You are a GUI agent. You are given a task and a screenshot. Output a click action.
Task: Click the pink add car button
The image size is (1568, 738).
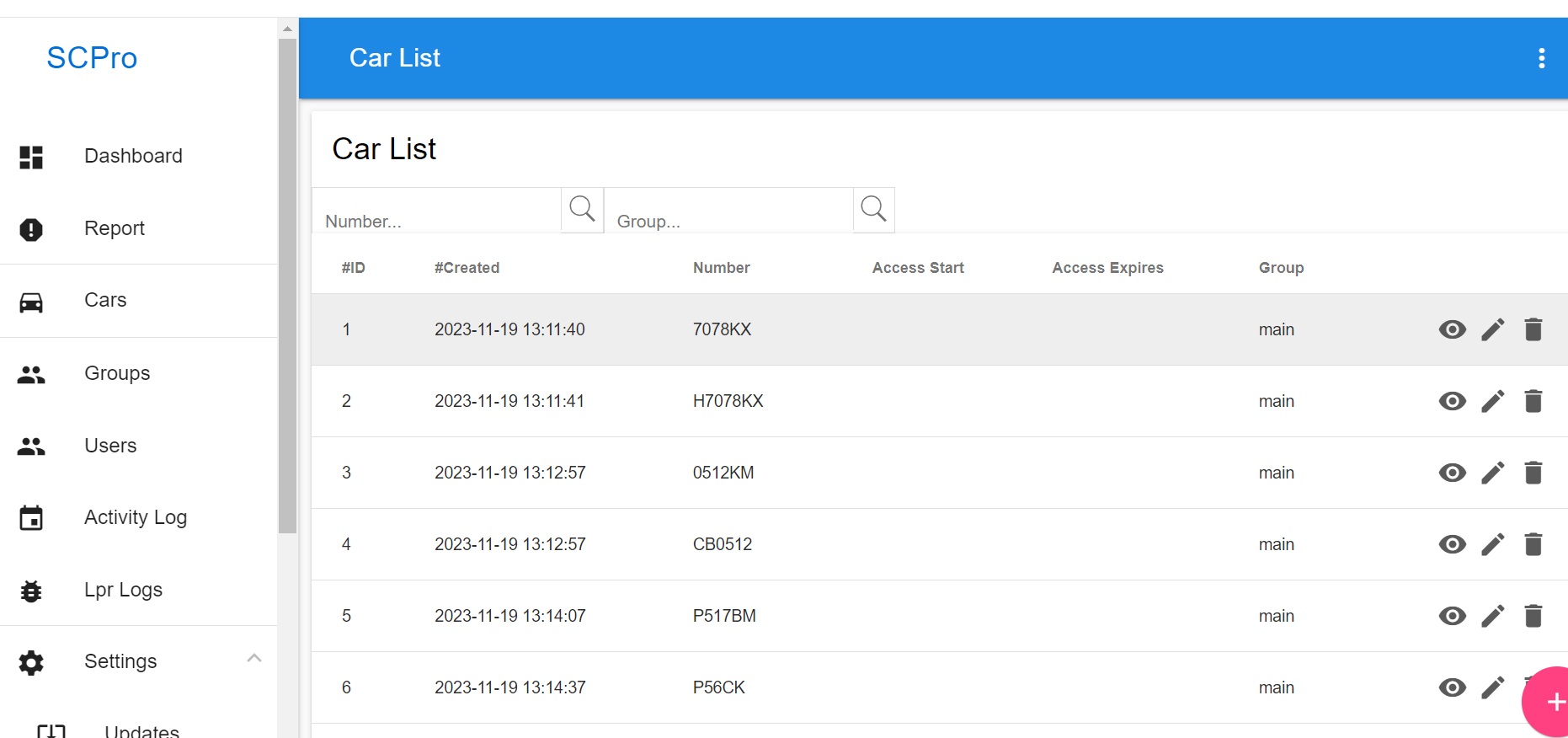coord(1548,702)
